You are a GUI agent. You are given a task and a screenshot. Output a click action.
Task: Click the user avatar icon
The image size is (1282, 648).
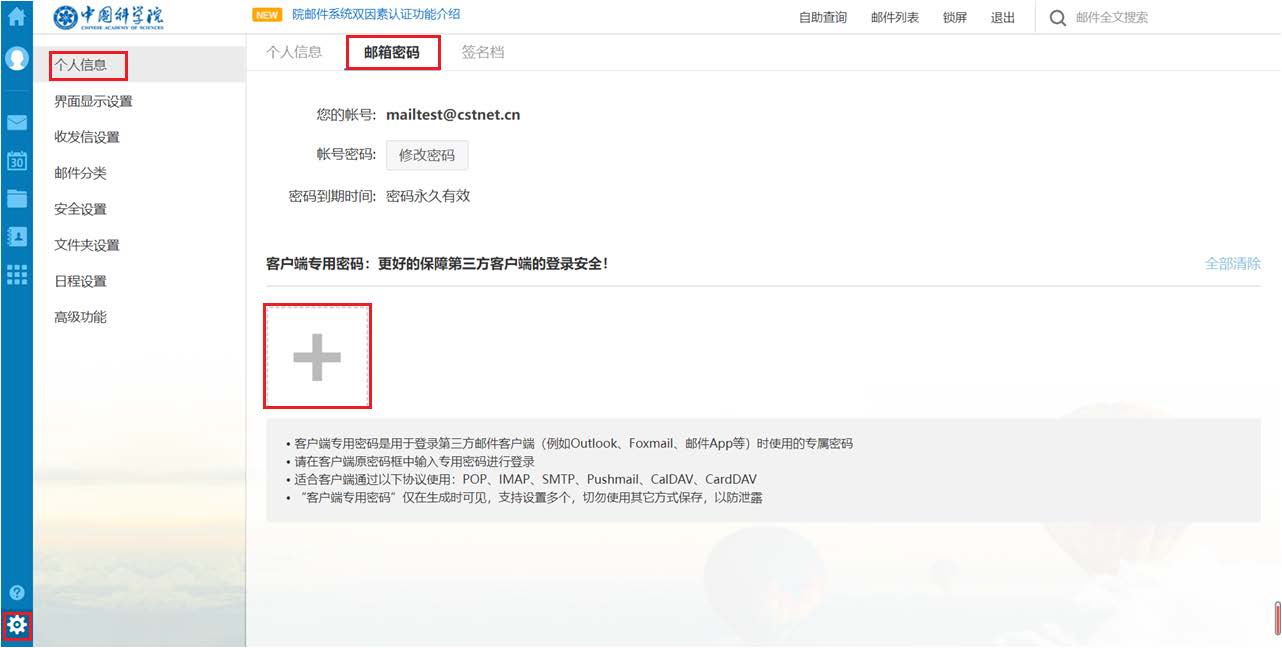pyautogui.click(x=16, y=58)
